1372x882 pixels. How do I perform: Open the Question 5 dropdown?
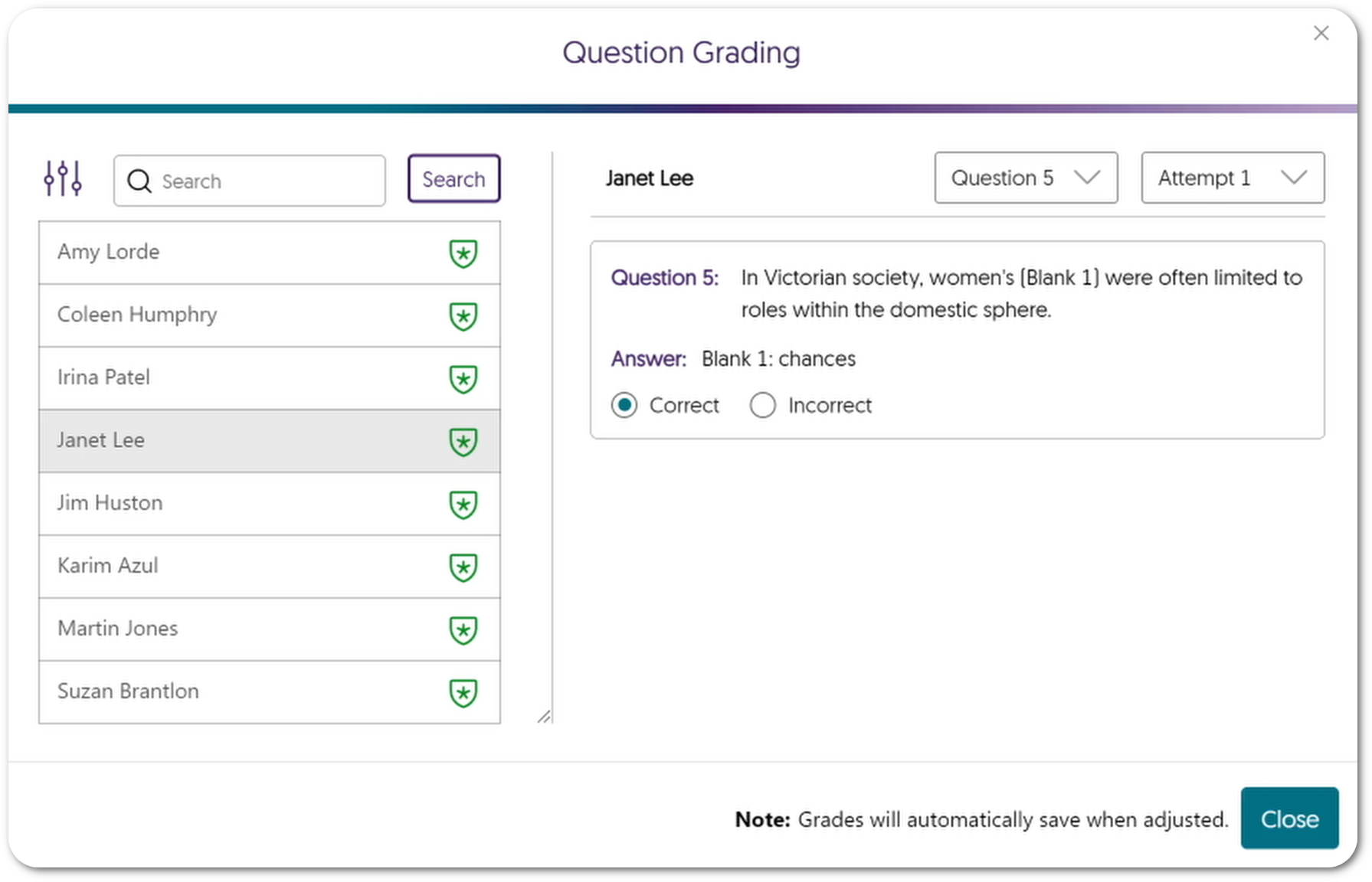click(1025, 178)
